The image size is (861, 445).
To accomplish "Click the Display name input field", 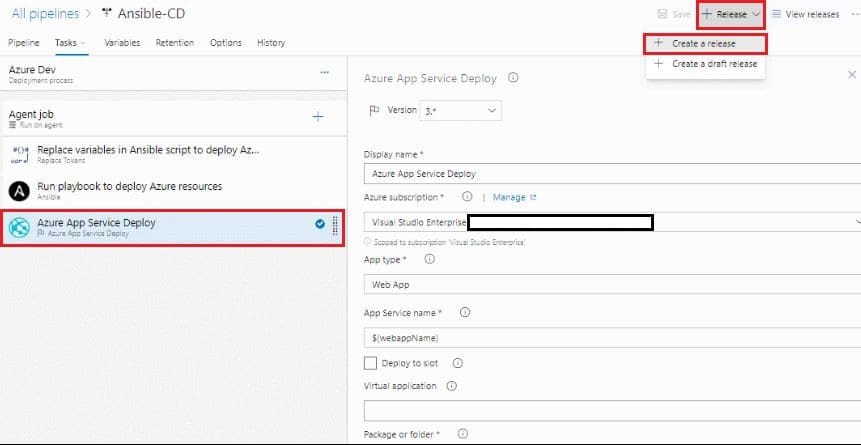I will coord(612,174).
